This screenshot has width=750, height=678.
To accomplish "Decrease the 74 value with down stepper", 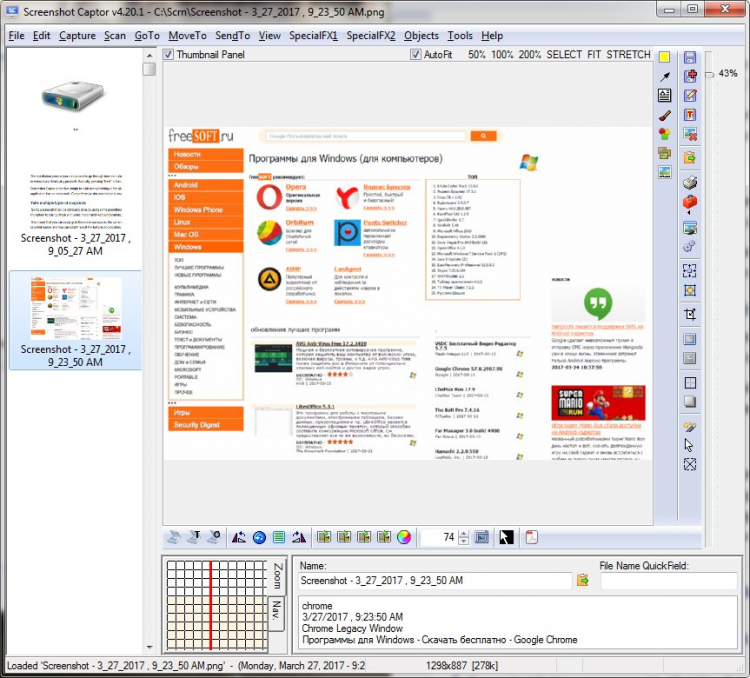I will point(463,541).
